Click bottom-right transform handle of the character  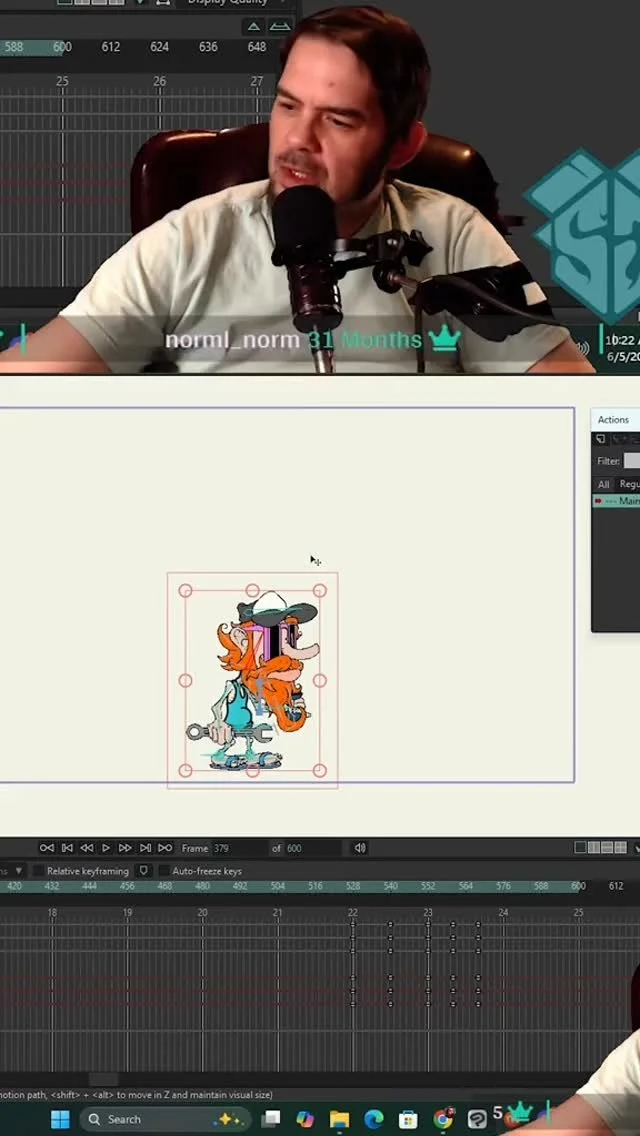(x=320, y=770)
